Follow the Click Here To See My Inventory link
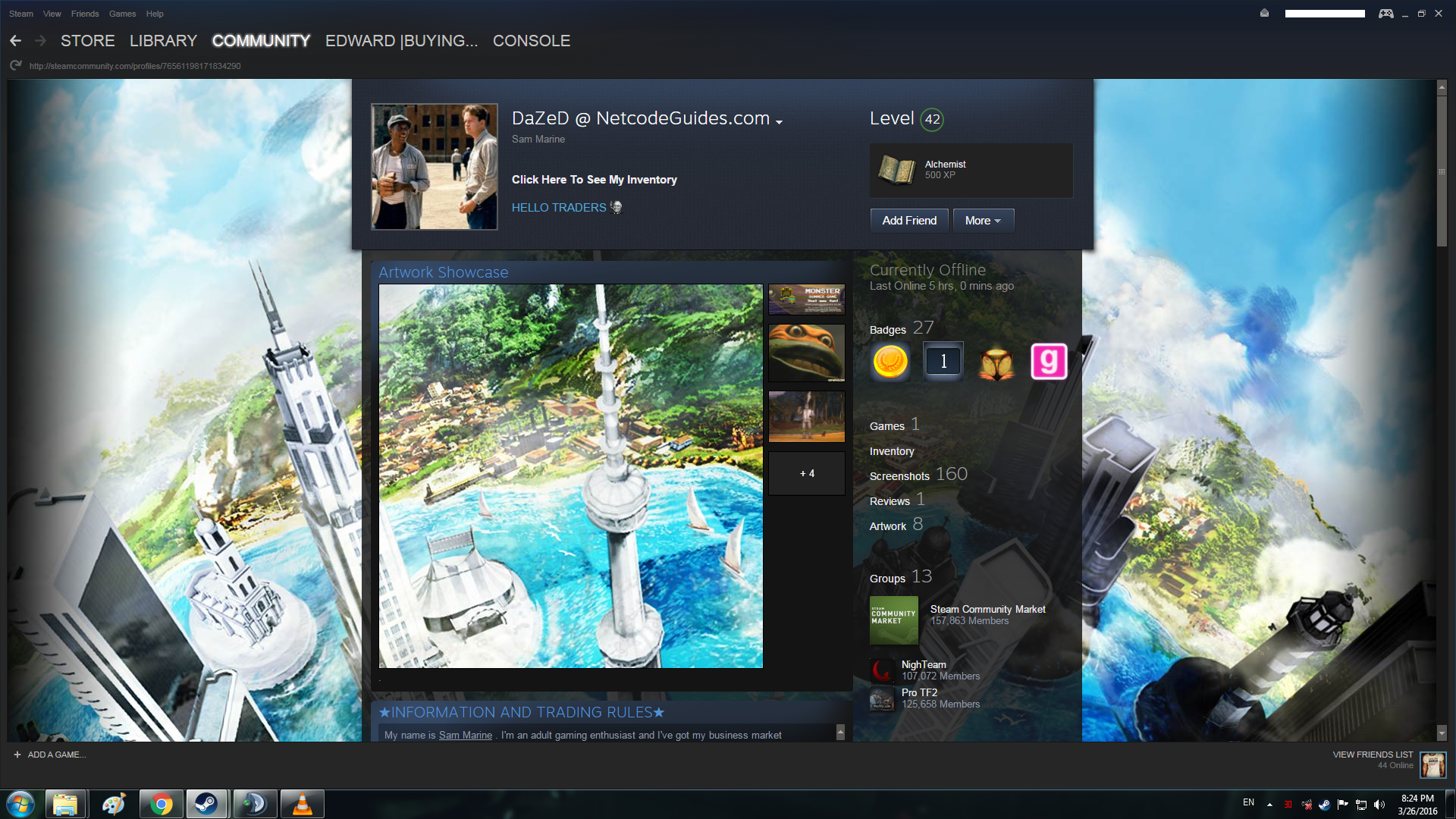1456x819 pixels. coord(594,180)
